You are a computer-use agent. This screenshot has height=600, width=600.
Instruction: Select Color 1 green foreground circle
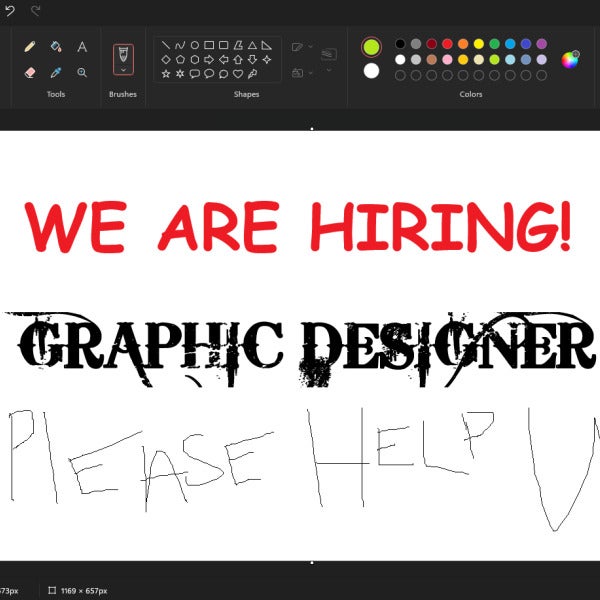[x=371, y=47]
